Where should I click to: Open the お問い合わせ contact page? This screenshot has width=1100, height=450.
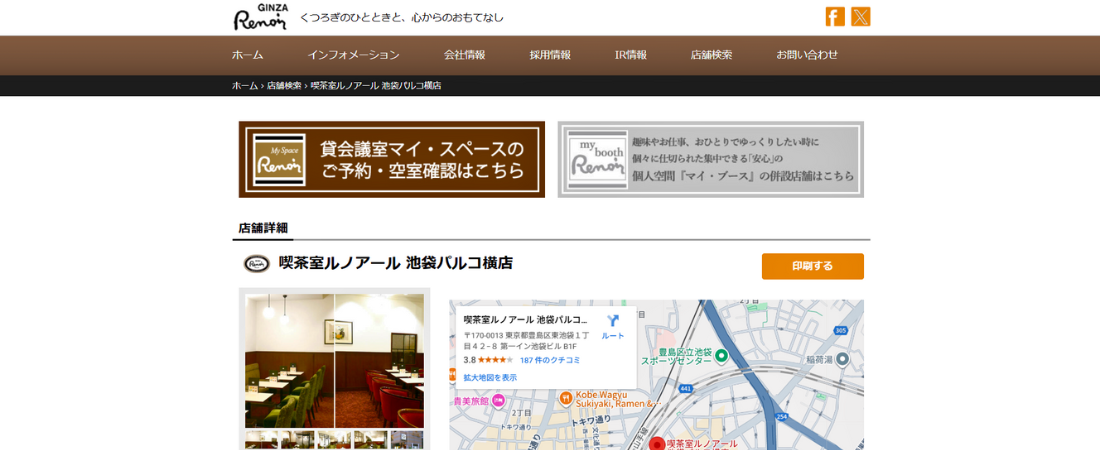point(807,55)
